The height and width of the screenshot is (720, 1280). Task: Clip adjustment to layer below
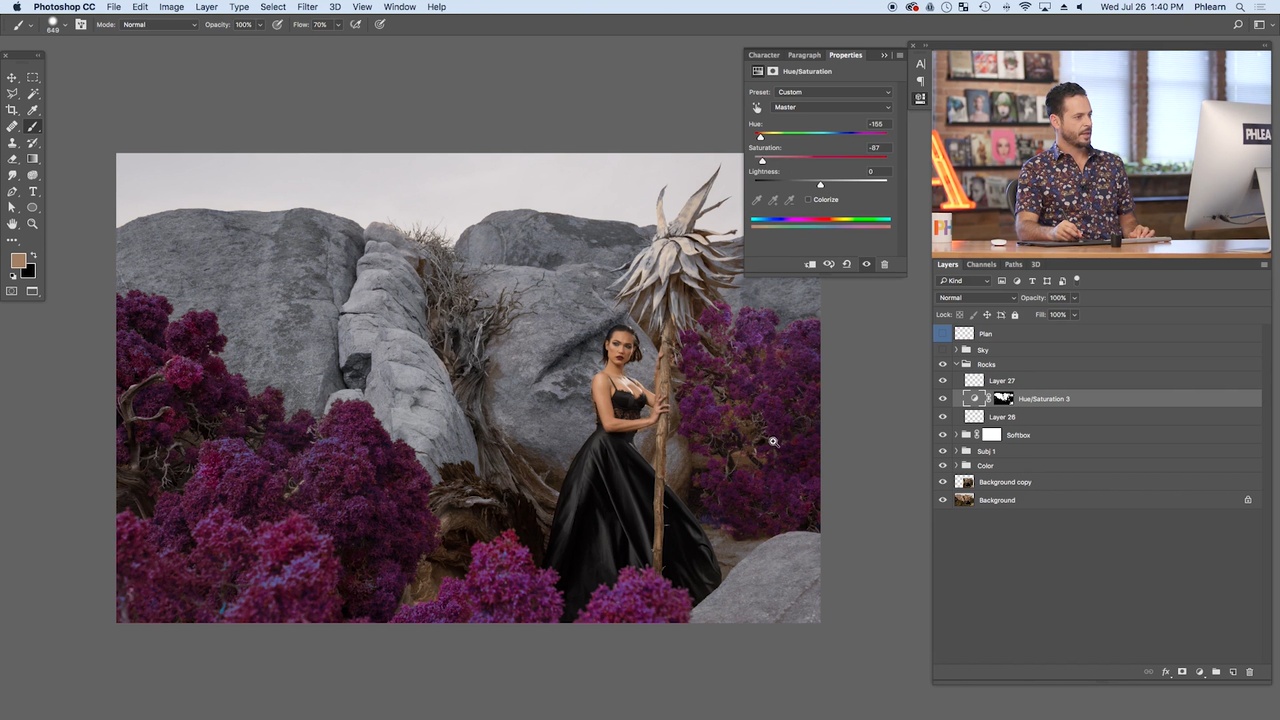click(810, 264)
